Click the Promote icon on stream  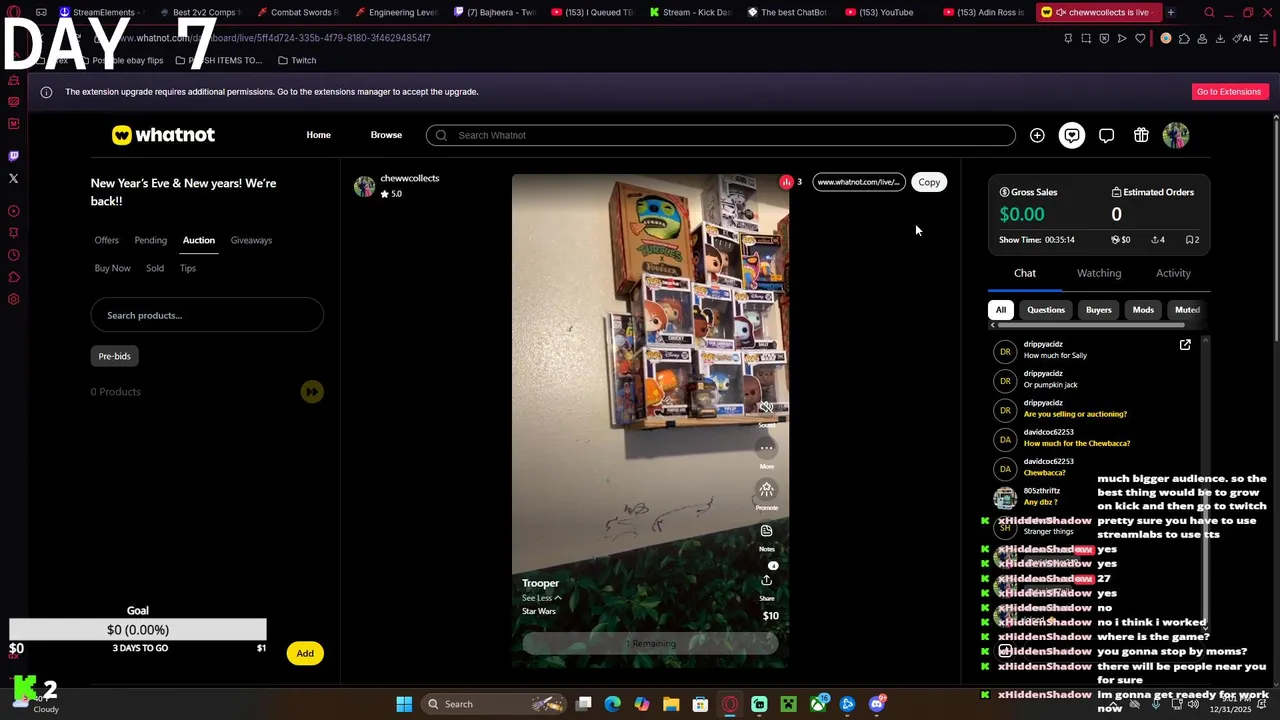pos(766,489)
